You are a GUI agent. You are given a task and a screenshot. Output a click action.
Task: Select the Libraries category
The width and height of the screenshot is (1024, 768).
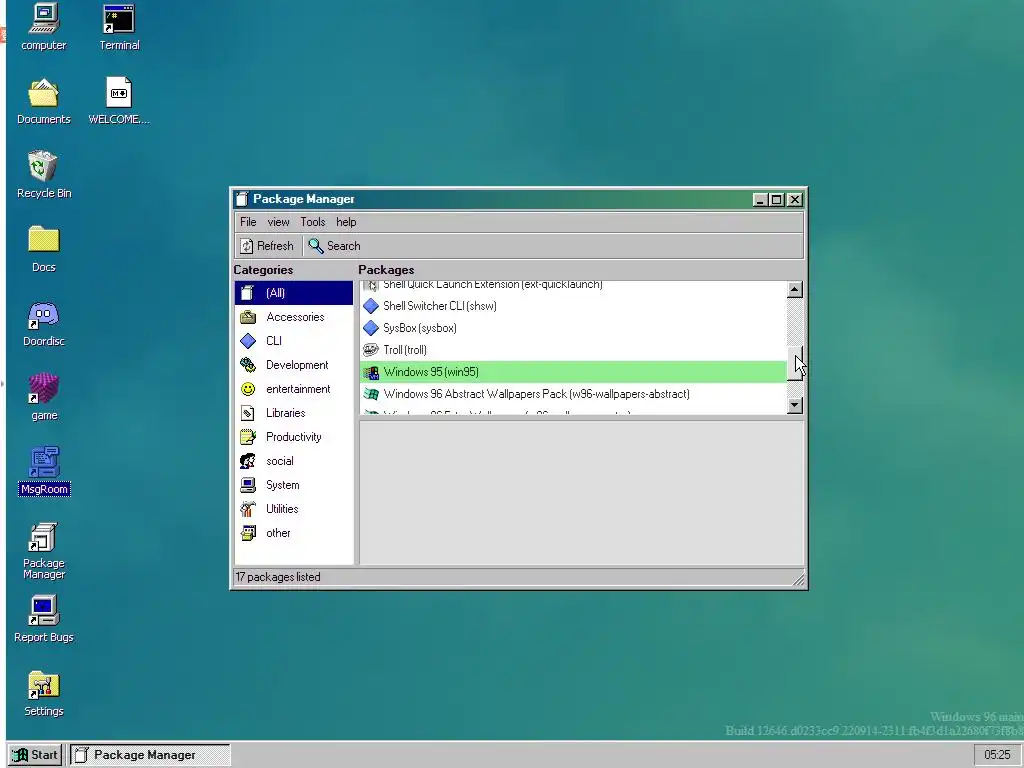[x=294, y=413]
